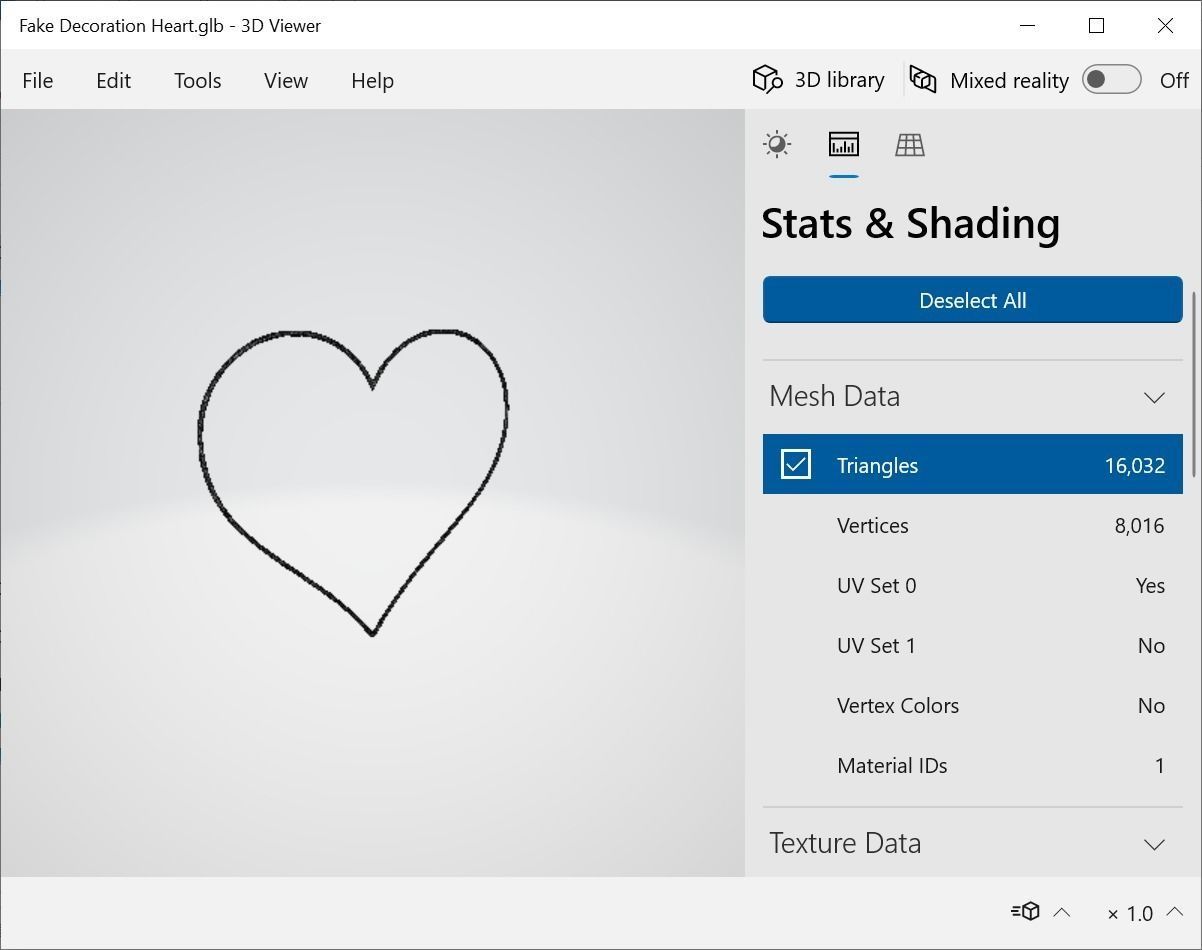Screen dimensions: 1202x950
Task: Expand the animation options chevron
Action: tap(1063, 912)
